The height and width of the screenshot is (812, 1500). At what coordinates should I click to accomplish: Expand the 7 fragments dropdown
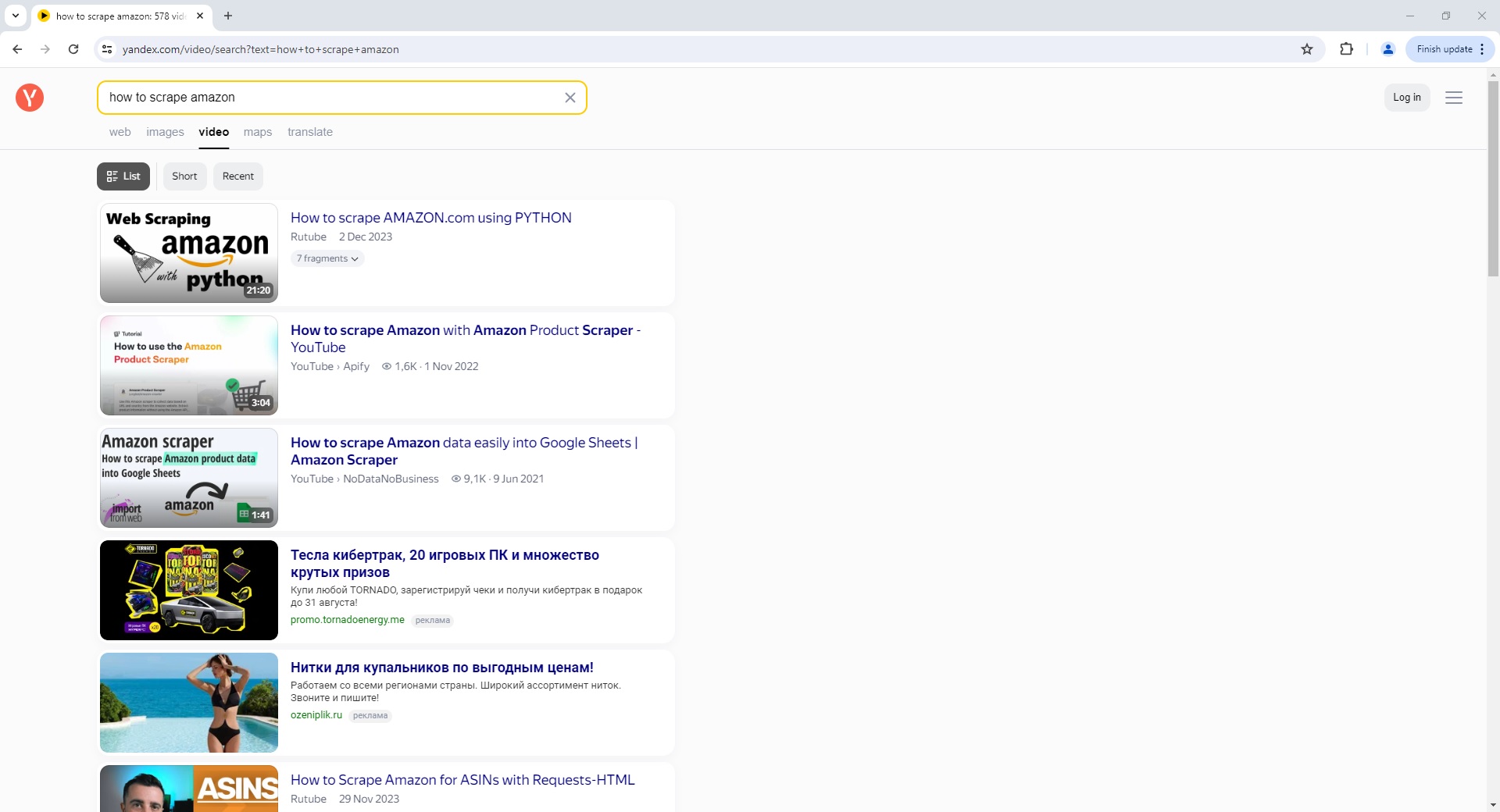click(327, 258)
